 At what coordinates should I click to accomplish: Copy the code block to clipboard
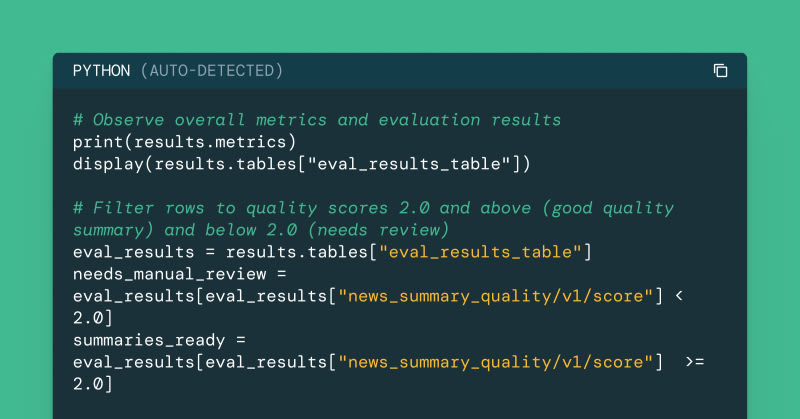coord(720,70)
